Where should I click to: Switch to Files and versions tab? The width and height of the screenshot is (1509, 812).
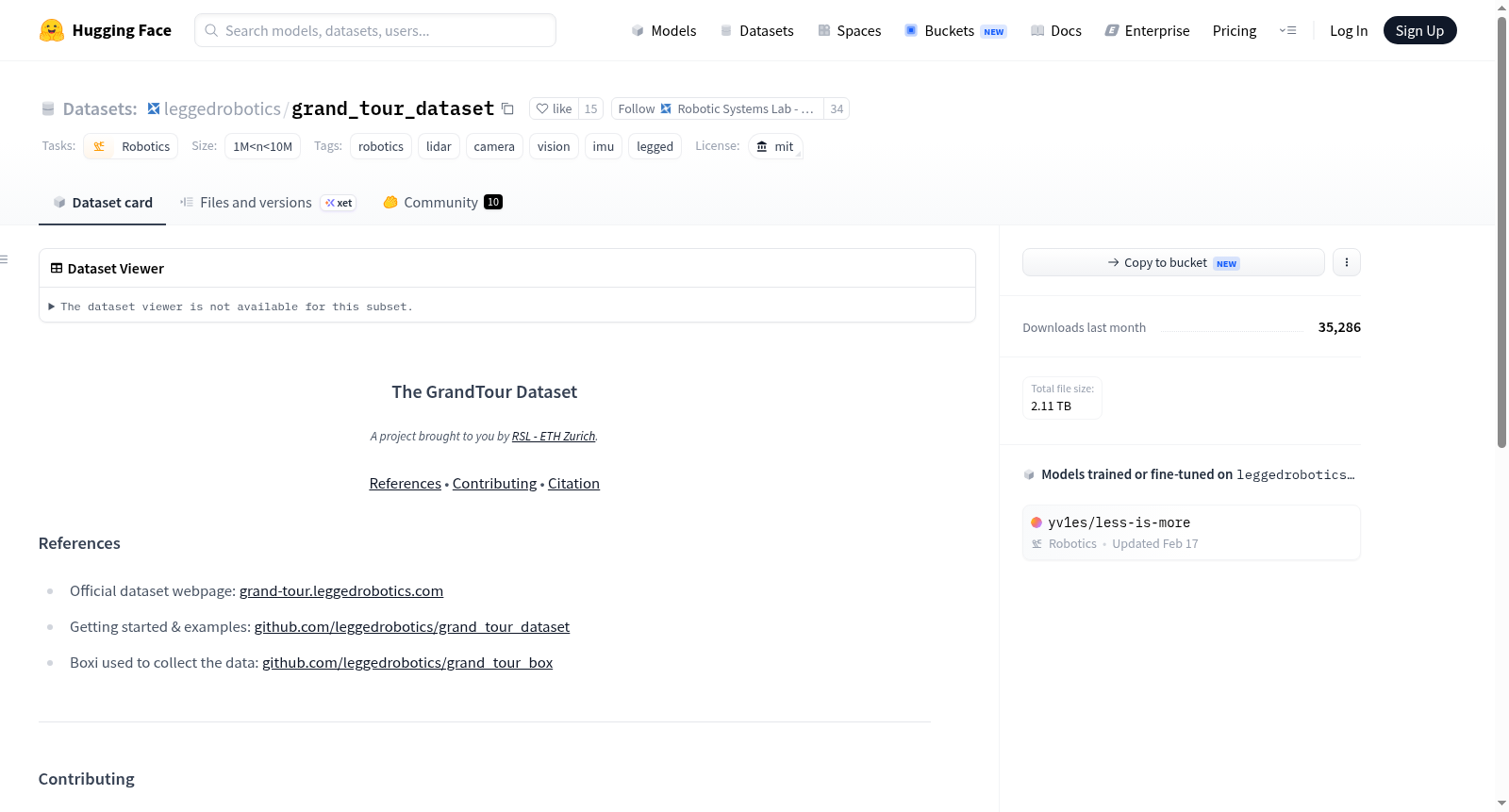click(x=268, y=202)
